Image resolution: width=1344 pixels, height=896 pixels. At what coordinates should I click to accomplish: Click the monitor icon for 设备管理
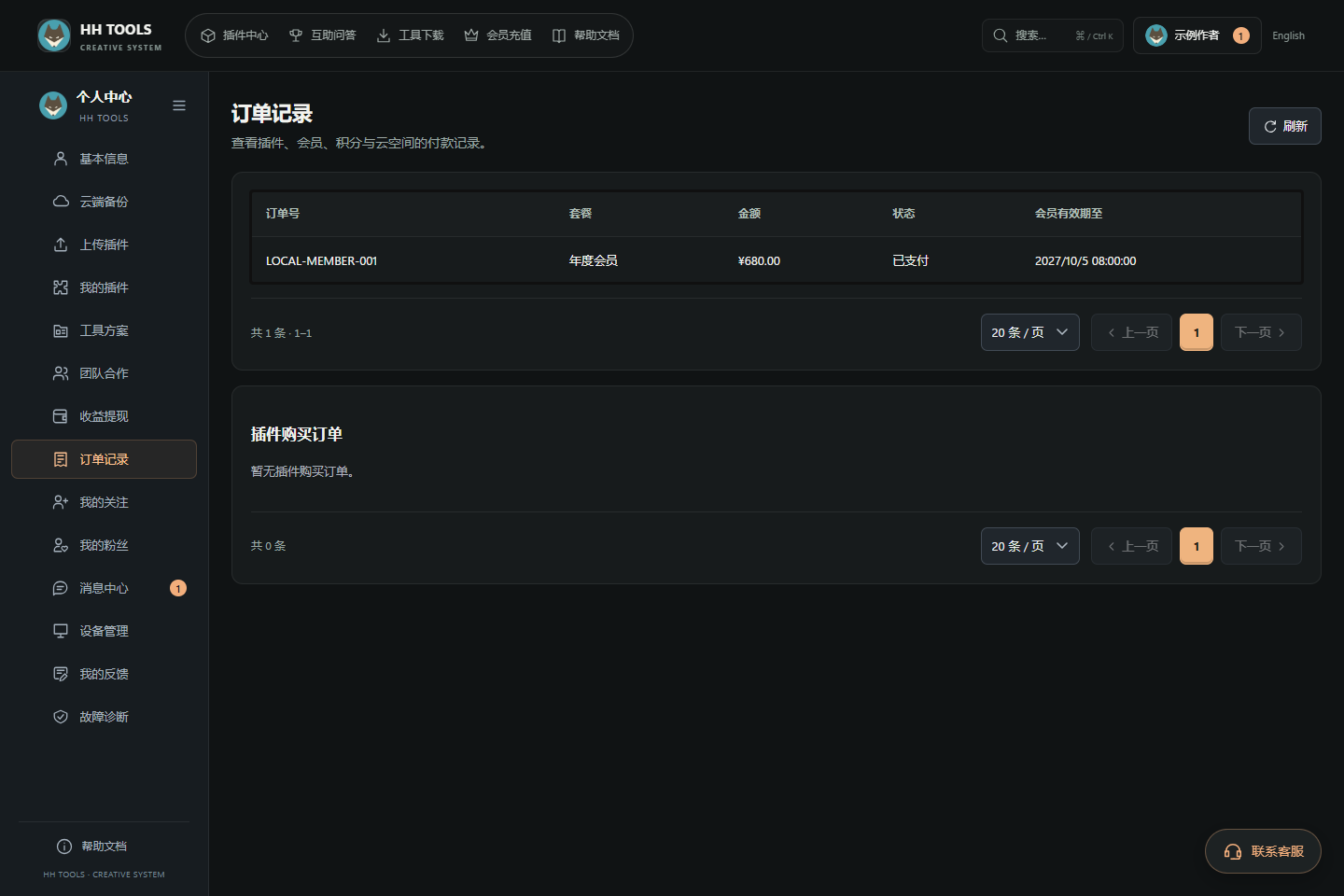61,631
